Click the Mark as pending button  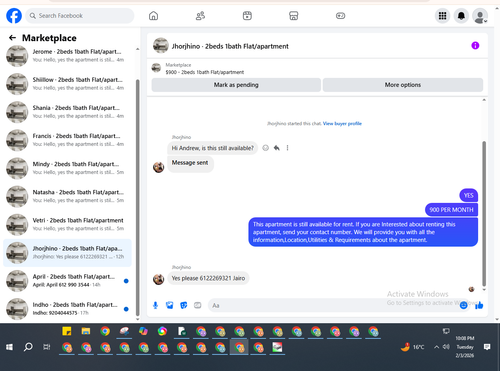pyautogui.click(x=236, y=85)
